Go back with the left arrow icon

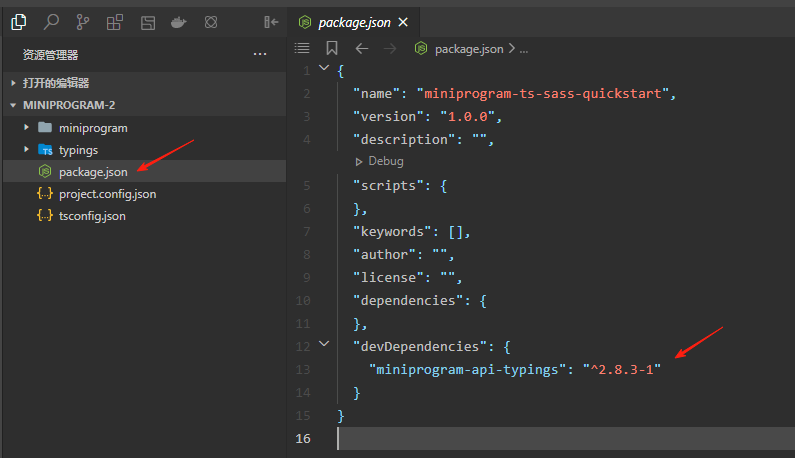[x=362, y=49]
